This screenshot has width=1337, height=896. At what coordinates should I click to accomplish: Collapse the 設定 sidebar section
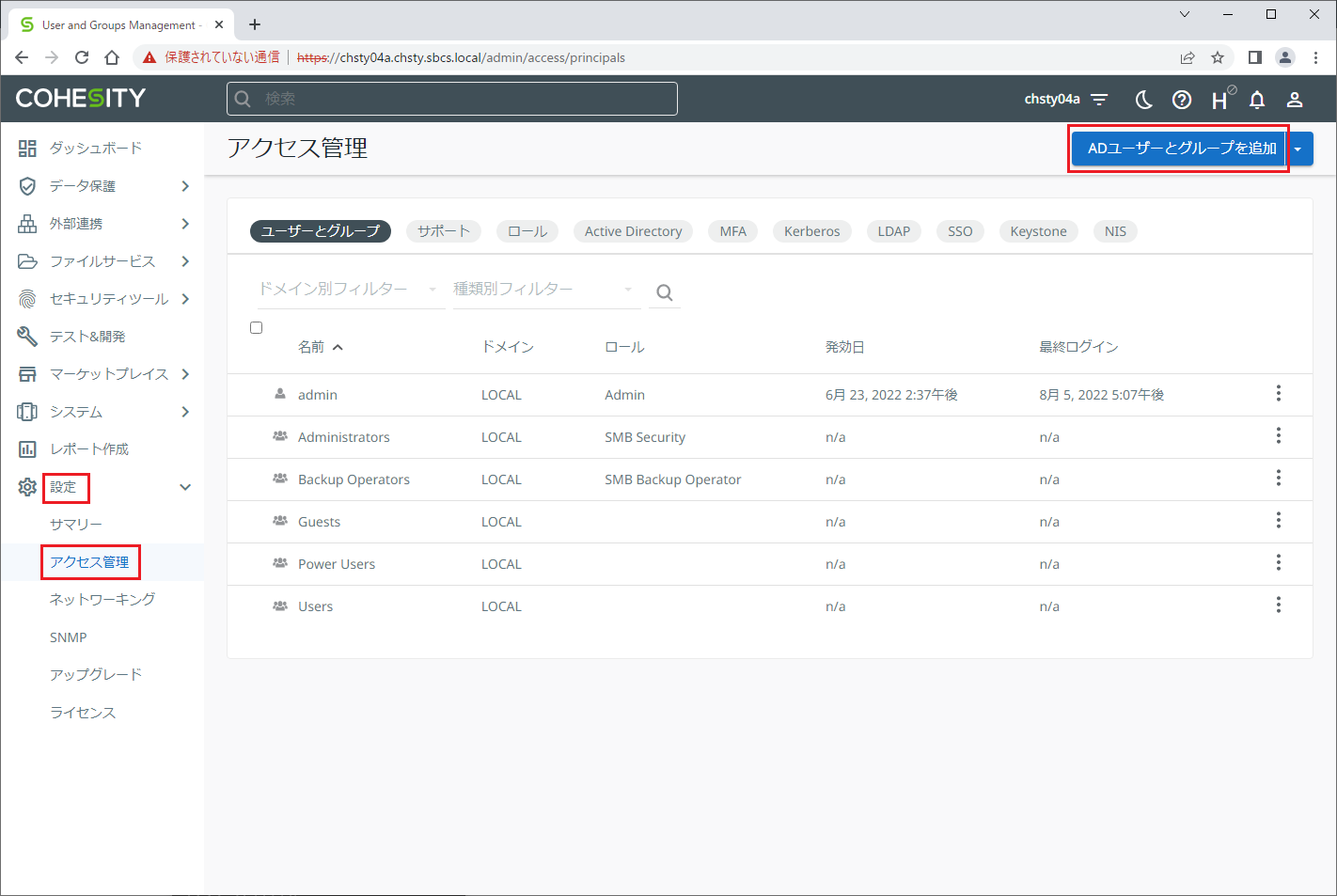click(185, 487)
